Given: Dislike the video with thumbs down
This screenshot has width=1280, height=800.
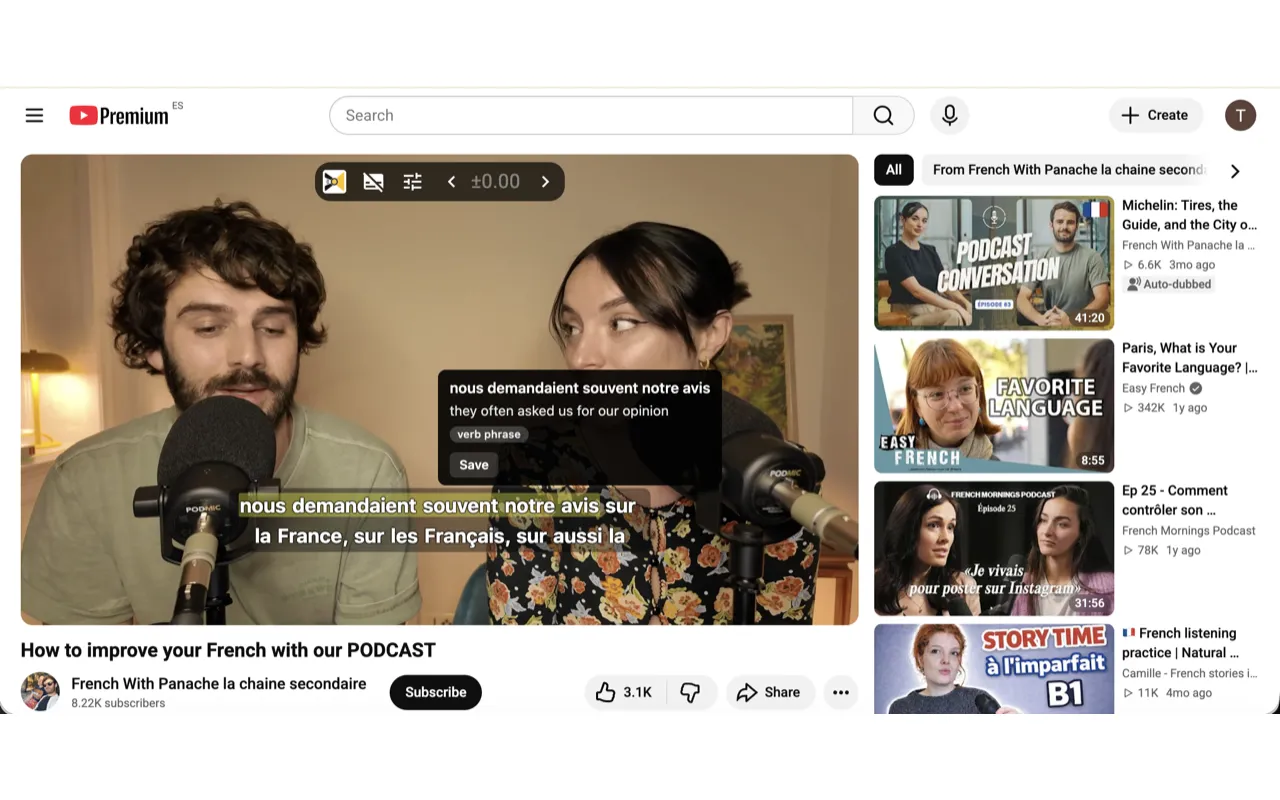Looking at the screenshot, I should [690, 692].
